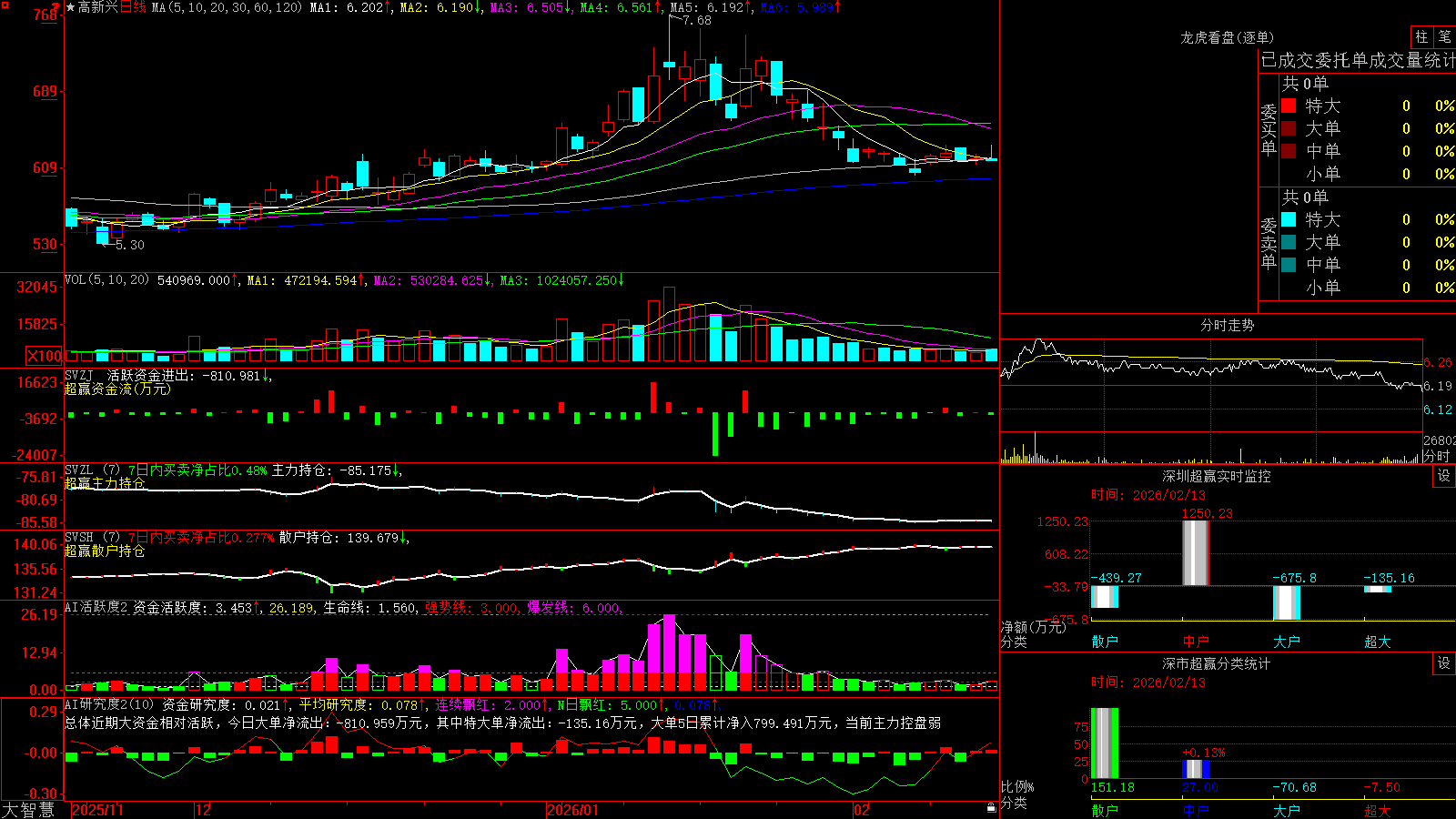Screen dimensions: 1456x819
Task: Select the 超赢主力持仓 indicator title
Action: [105, 483]
